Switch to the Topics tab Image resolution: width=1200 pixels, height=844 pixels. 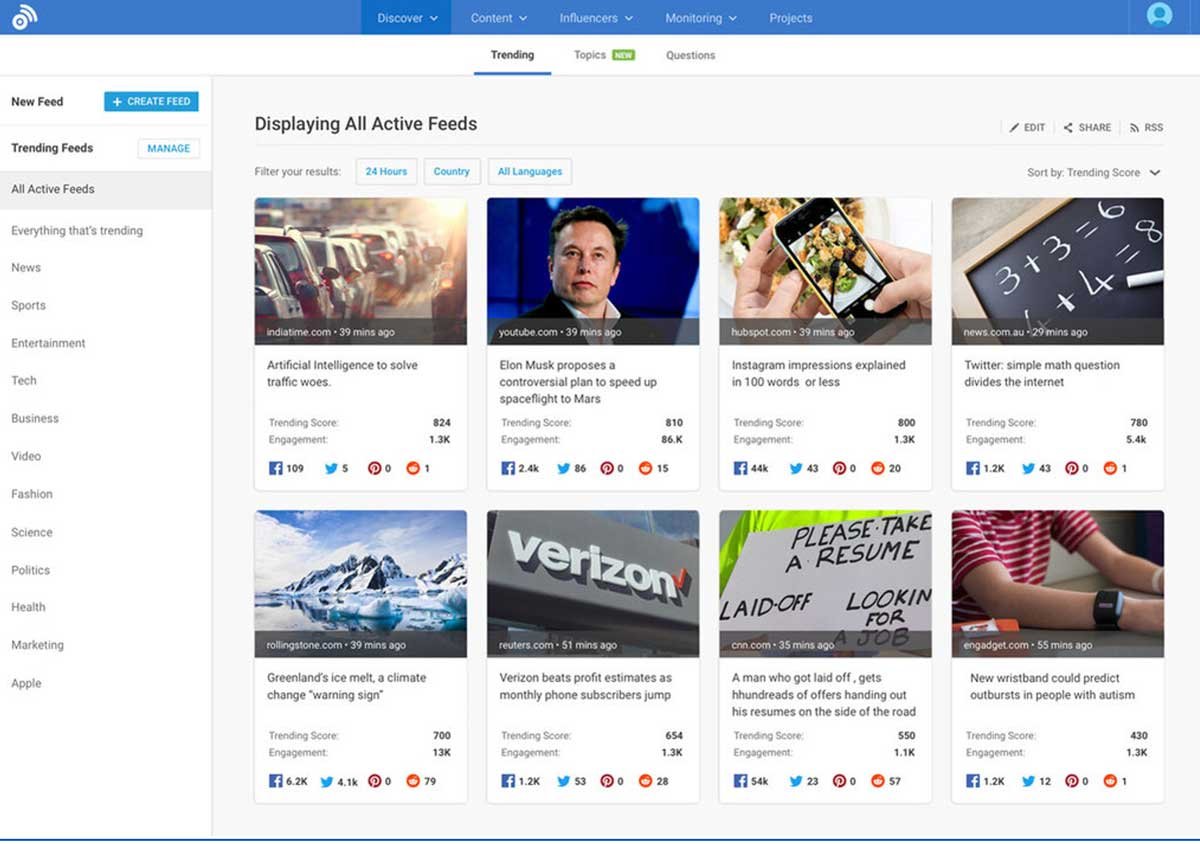pyautogui.click(x=604, y=55)
